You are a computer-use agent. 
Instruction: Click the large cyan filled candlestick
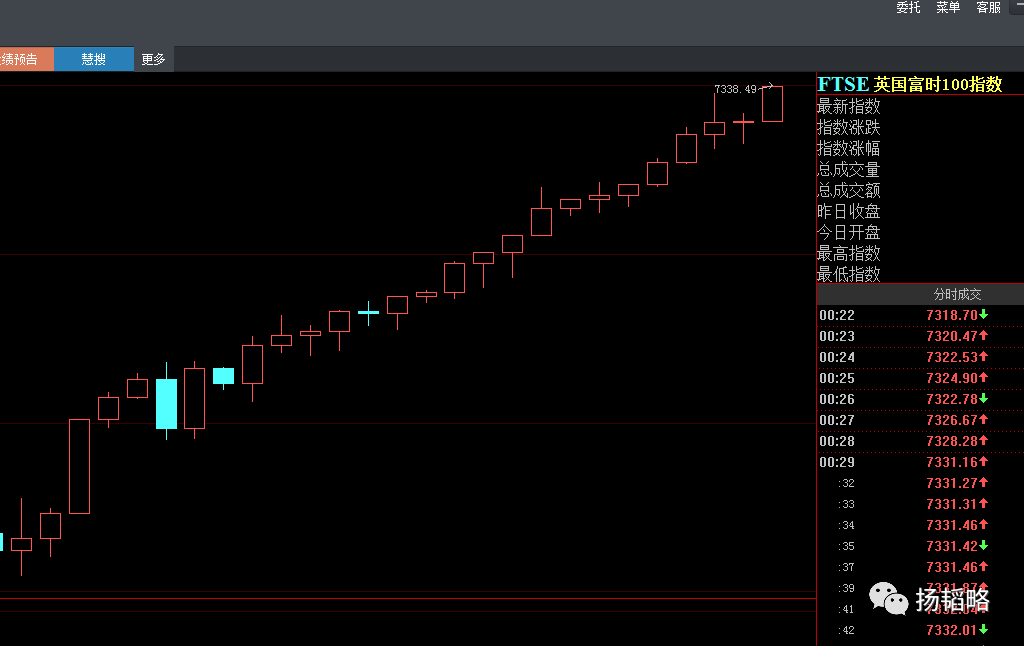coord(167,404)
